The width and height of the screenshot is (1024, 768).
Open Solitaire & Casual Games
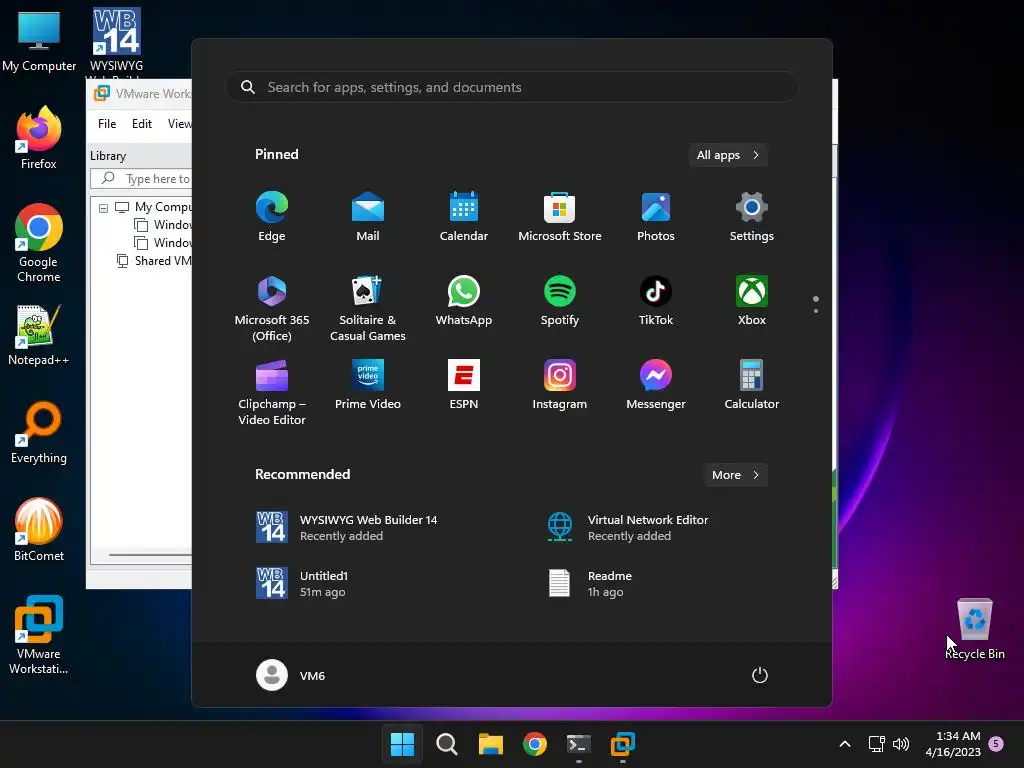pos(368,308)
